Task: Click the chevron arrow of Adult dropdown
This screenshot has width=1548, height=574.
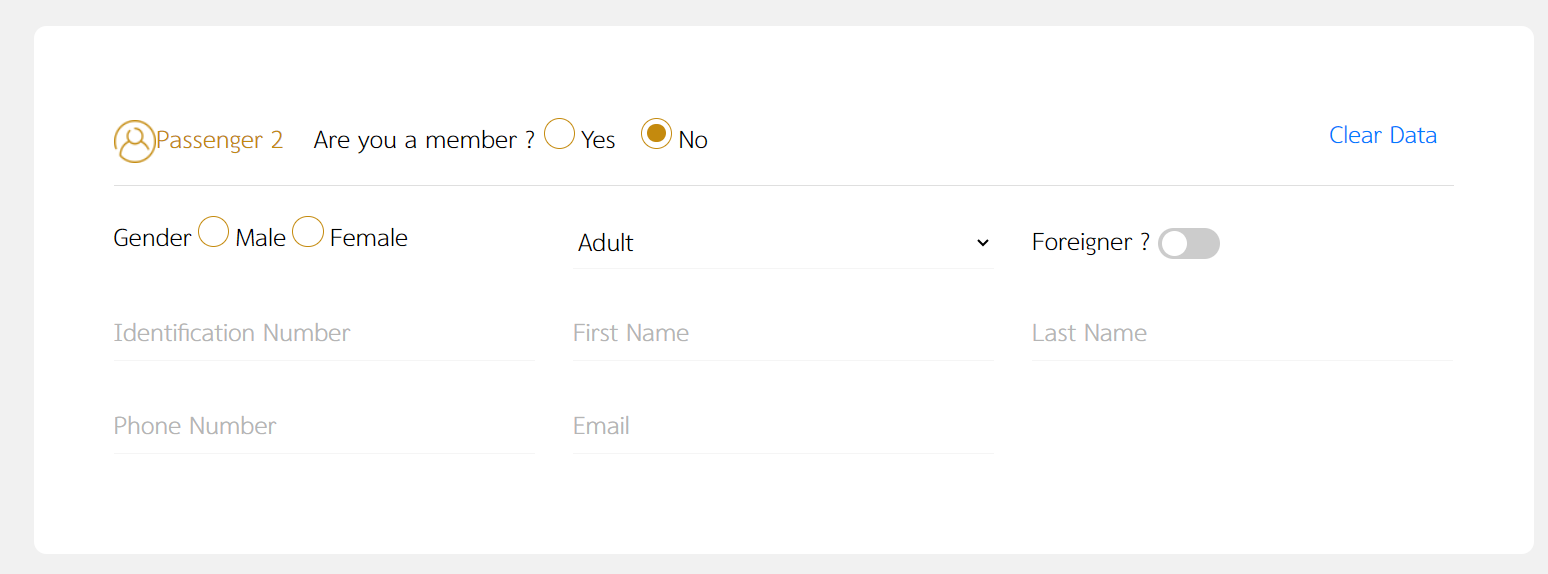Action: click(982, 243)
